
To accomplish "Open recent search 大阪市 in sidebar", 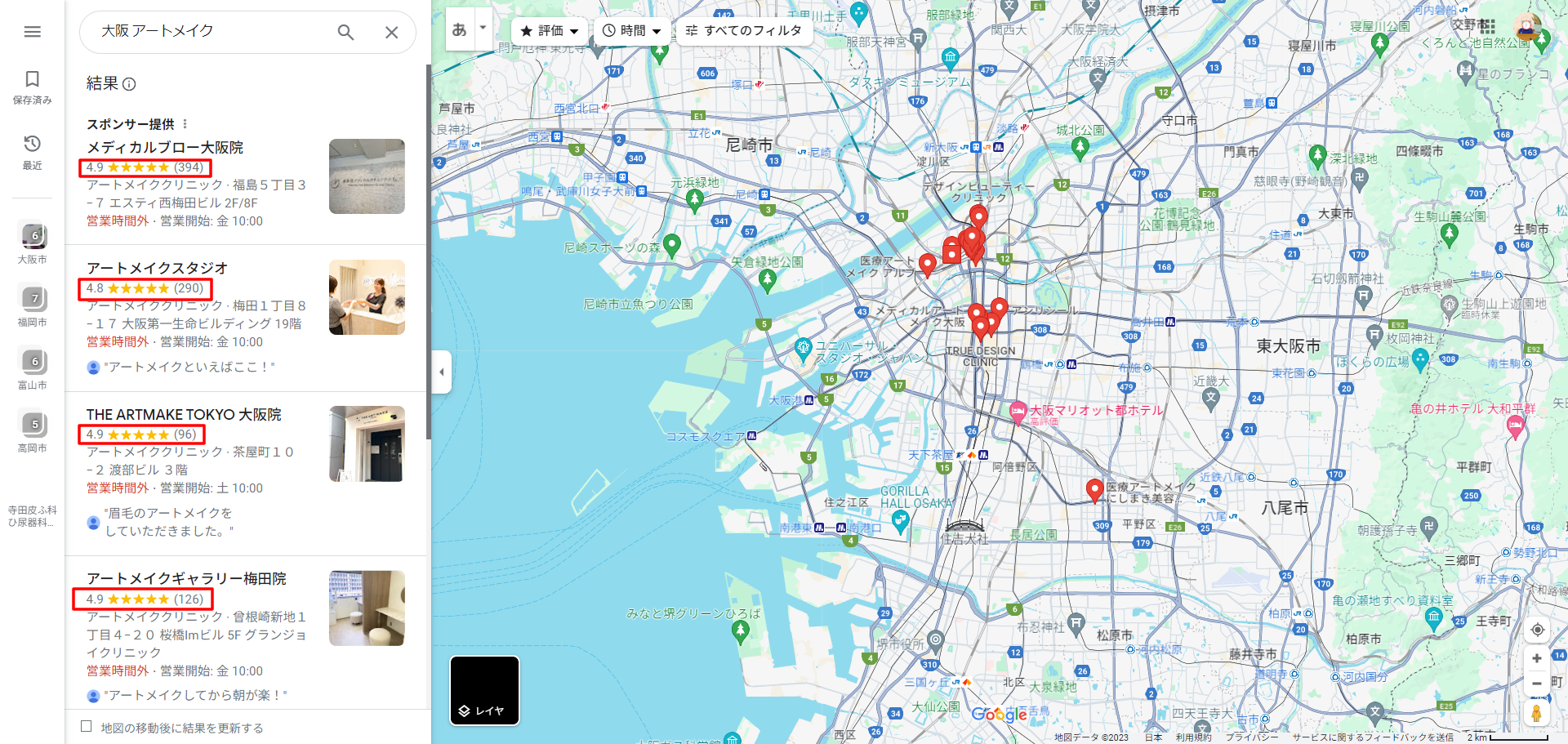I will (x=33, y=243).
